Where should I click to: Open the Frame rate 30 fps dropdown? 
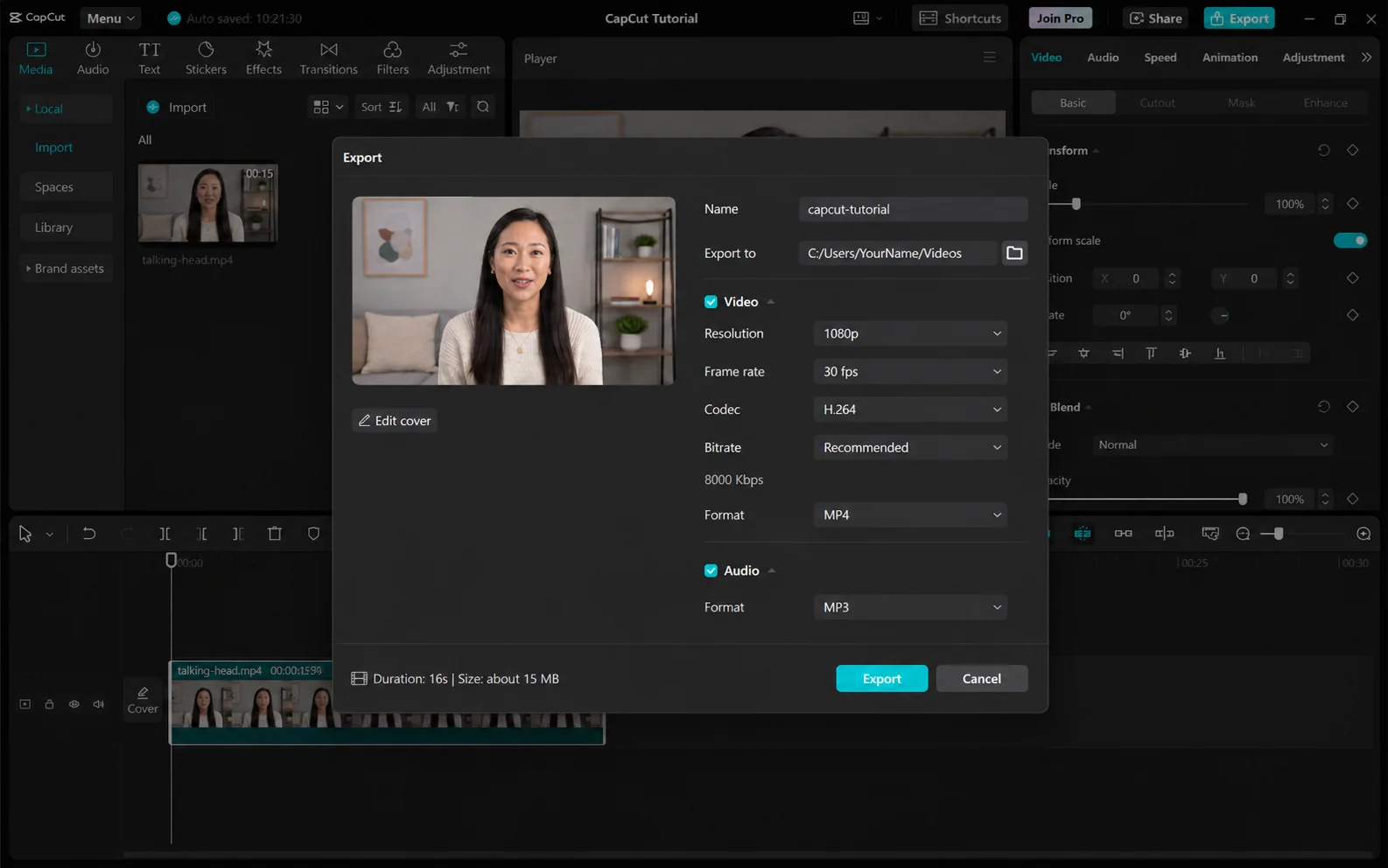point(910,372)
